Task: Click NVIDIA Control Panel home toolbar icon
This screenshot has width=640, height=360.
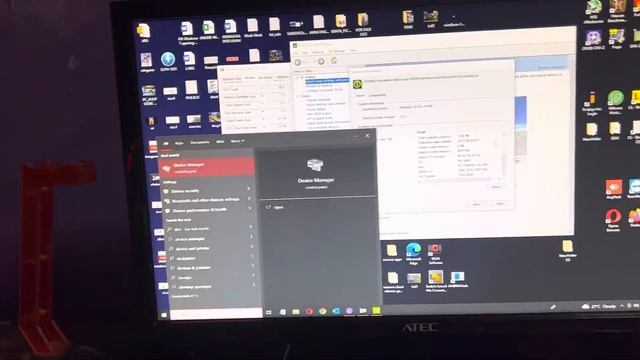Action: click(334, 60)
